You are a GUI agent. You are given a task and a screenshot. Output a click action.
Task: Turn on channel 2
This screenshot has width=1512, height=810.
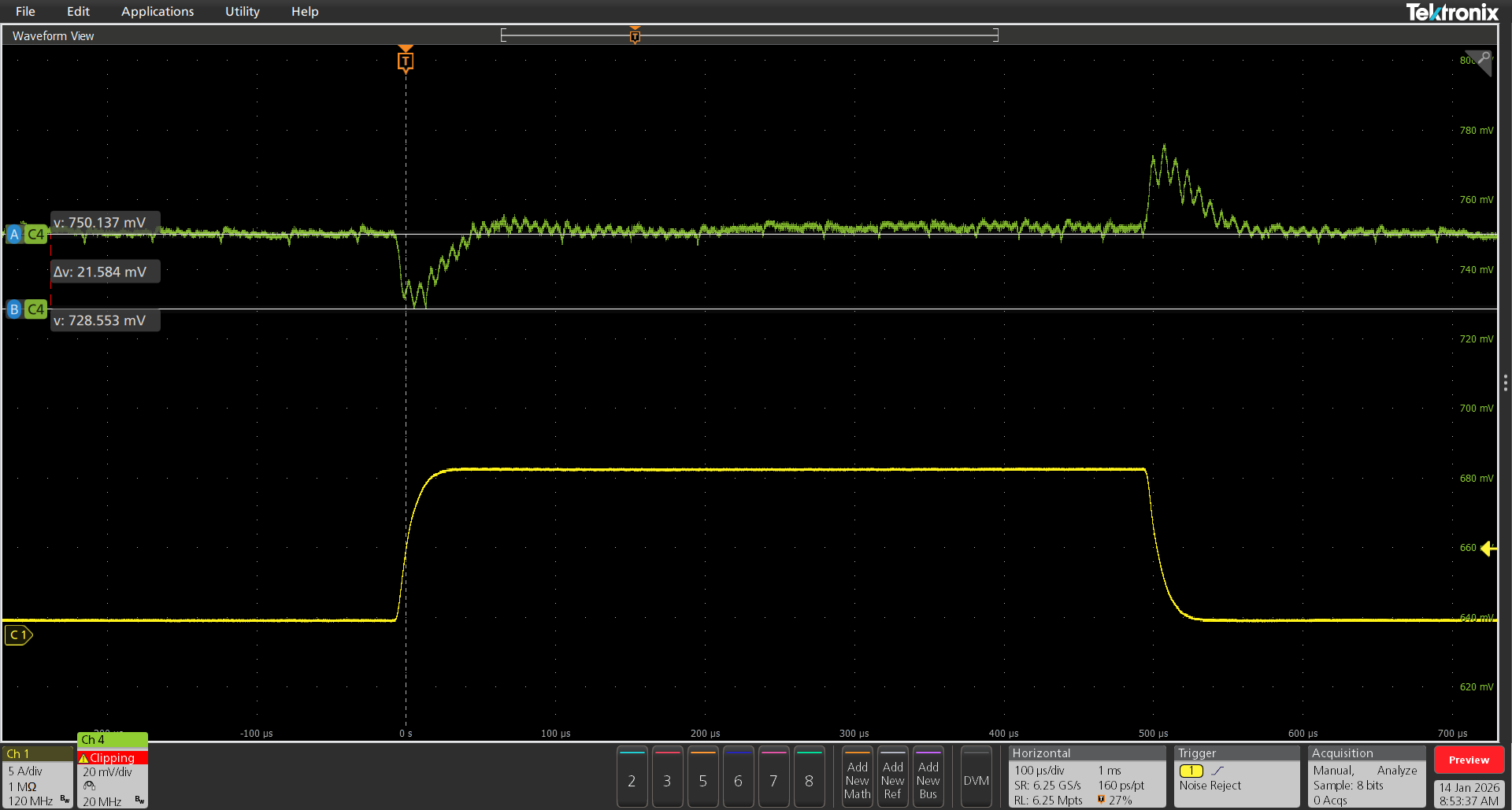632,777
